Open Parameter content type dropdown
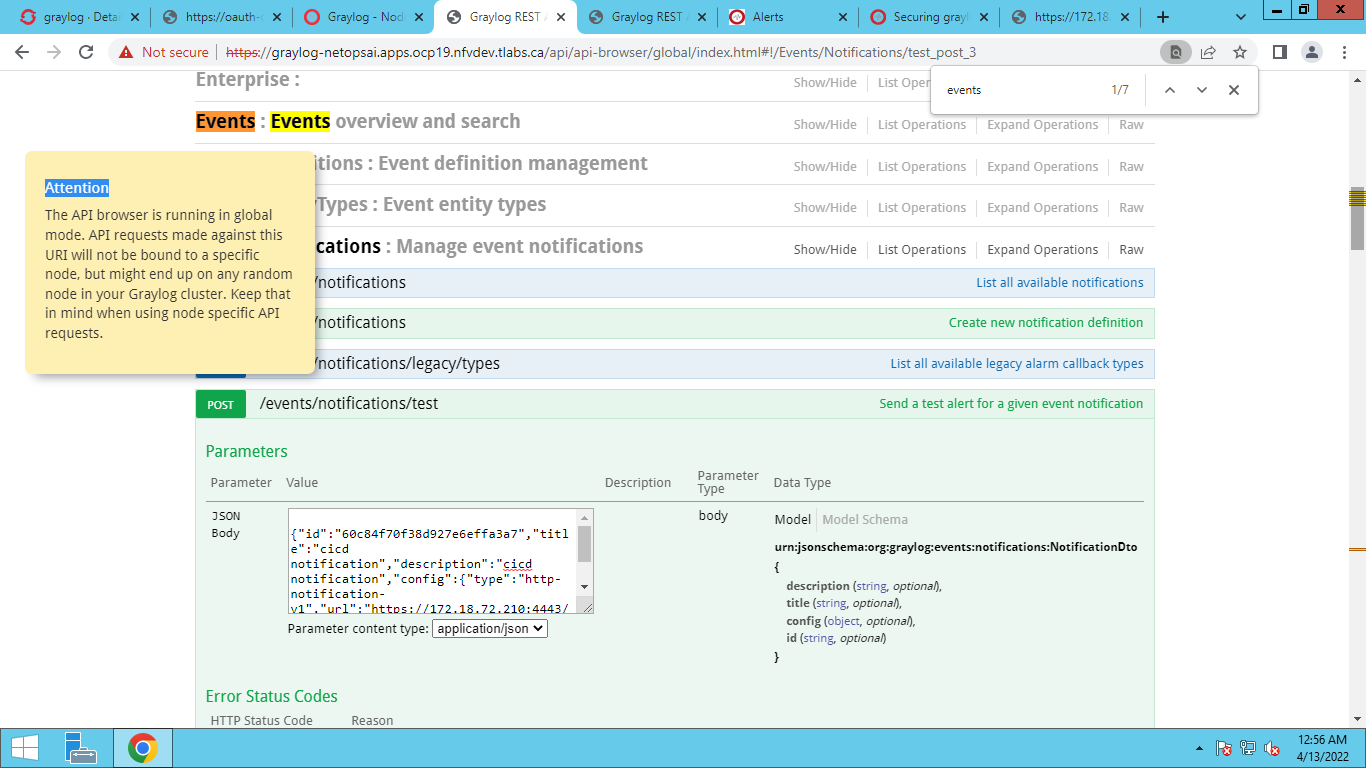 pyautogui.click(x=490, y=629)
